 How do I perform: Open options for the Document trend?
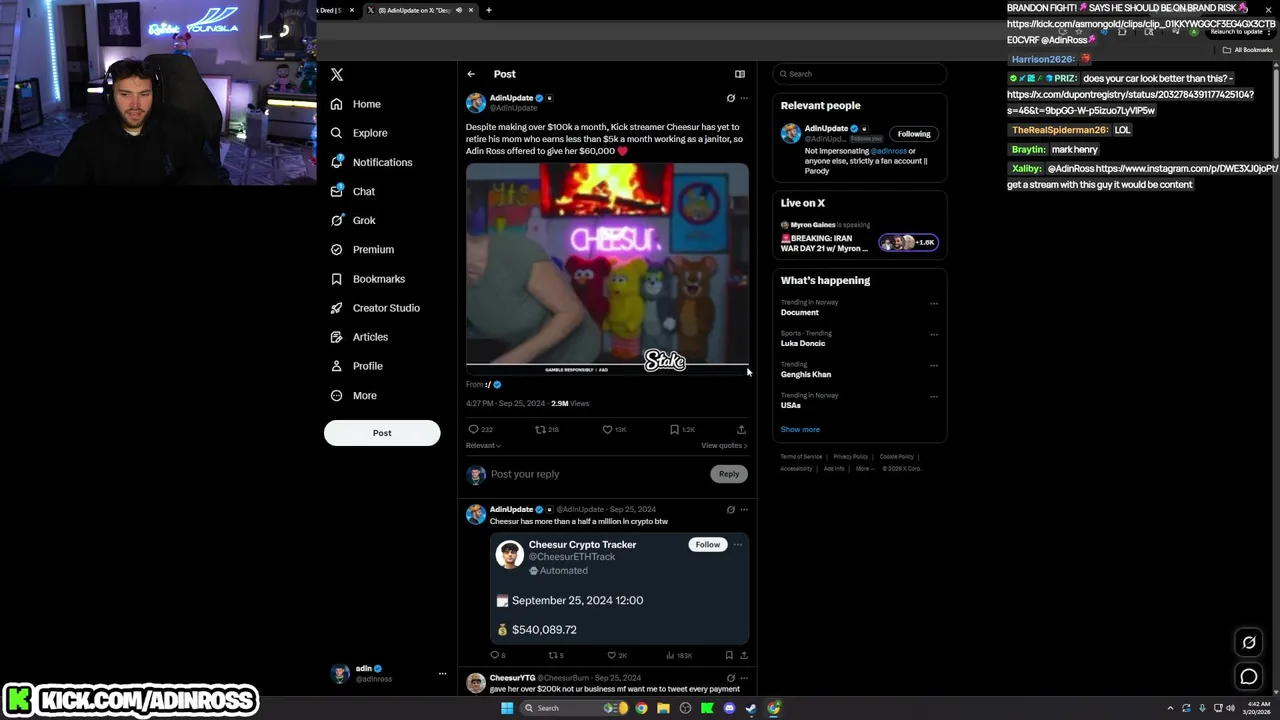point(934,303)
